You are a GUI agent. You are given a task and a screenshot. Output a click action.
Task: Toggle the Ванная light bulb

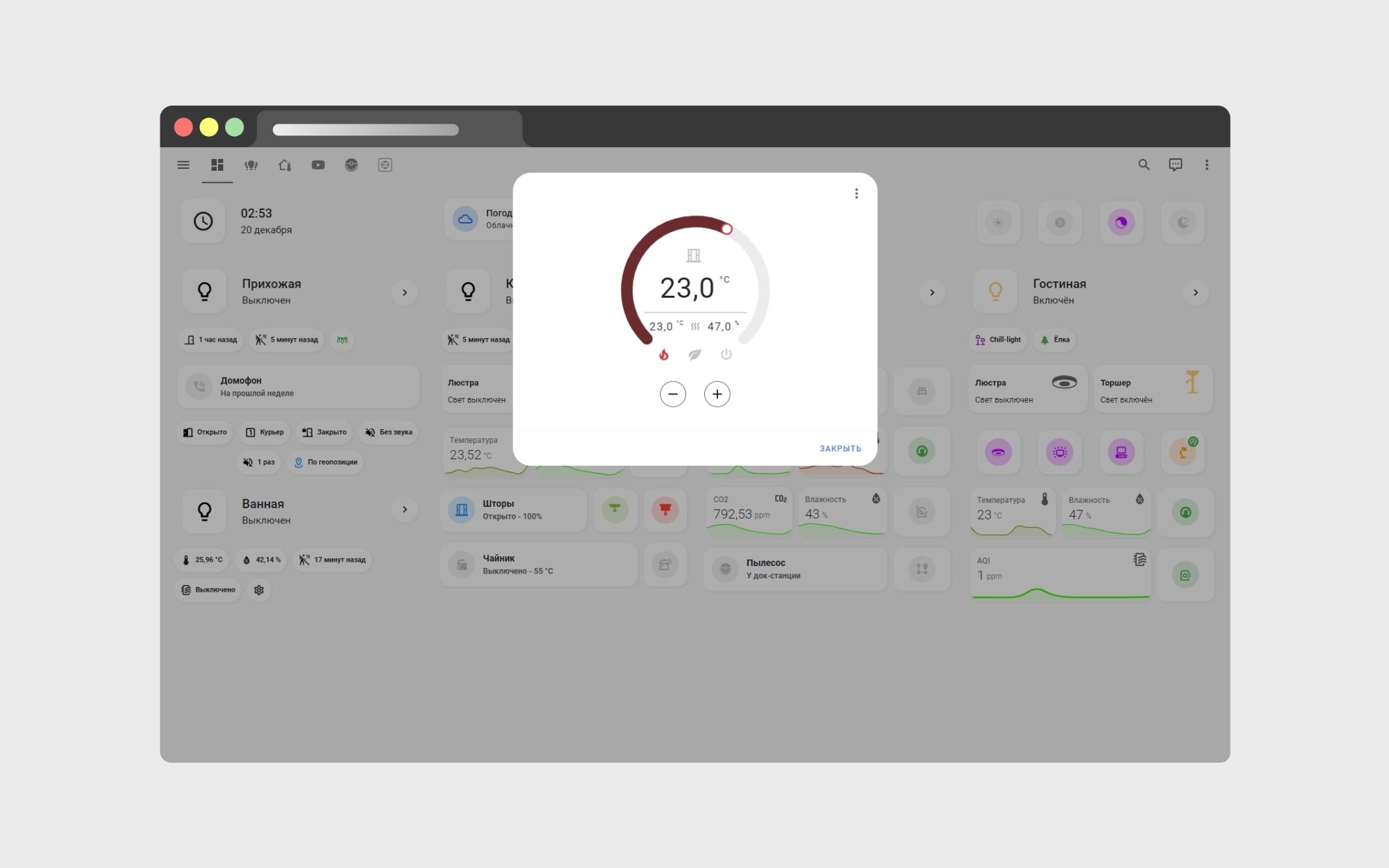(205, 512)
